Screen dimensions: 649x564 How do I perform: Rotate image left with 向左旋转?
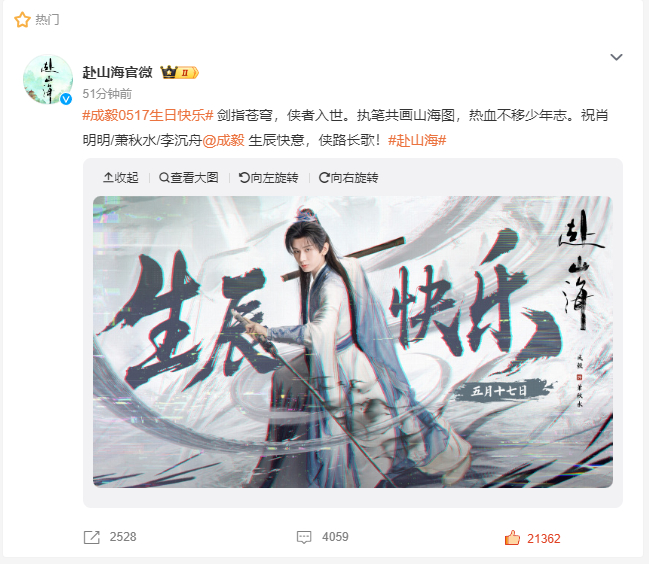click(268, 178)
